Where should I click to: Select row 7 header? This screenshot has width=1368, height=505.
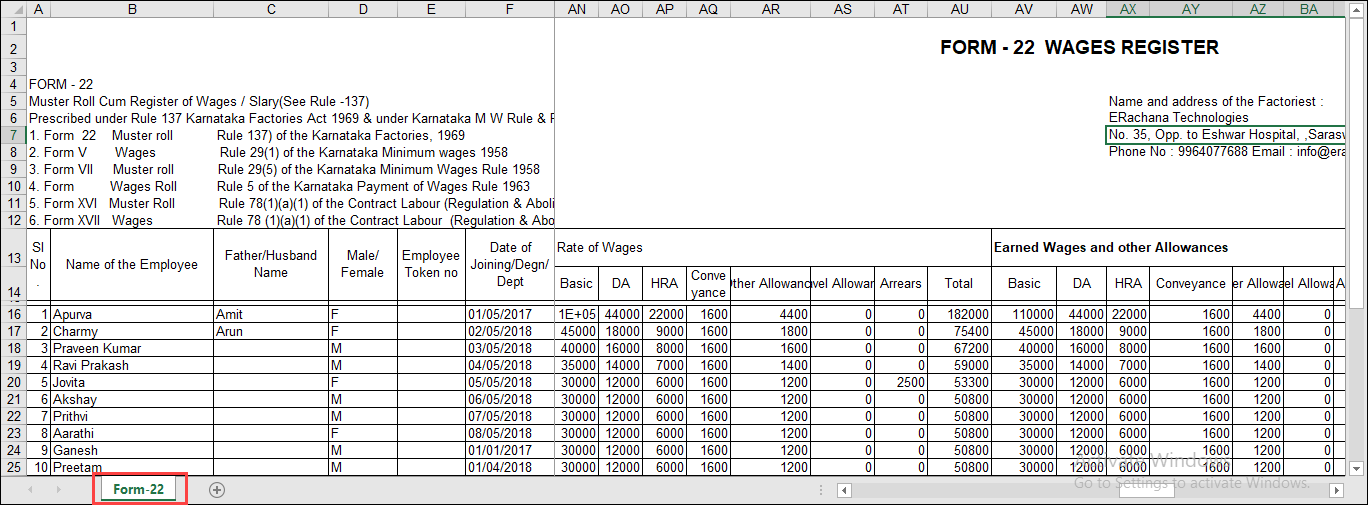click(x=13, y=135)
